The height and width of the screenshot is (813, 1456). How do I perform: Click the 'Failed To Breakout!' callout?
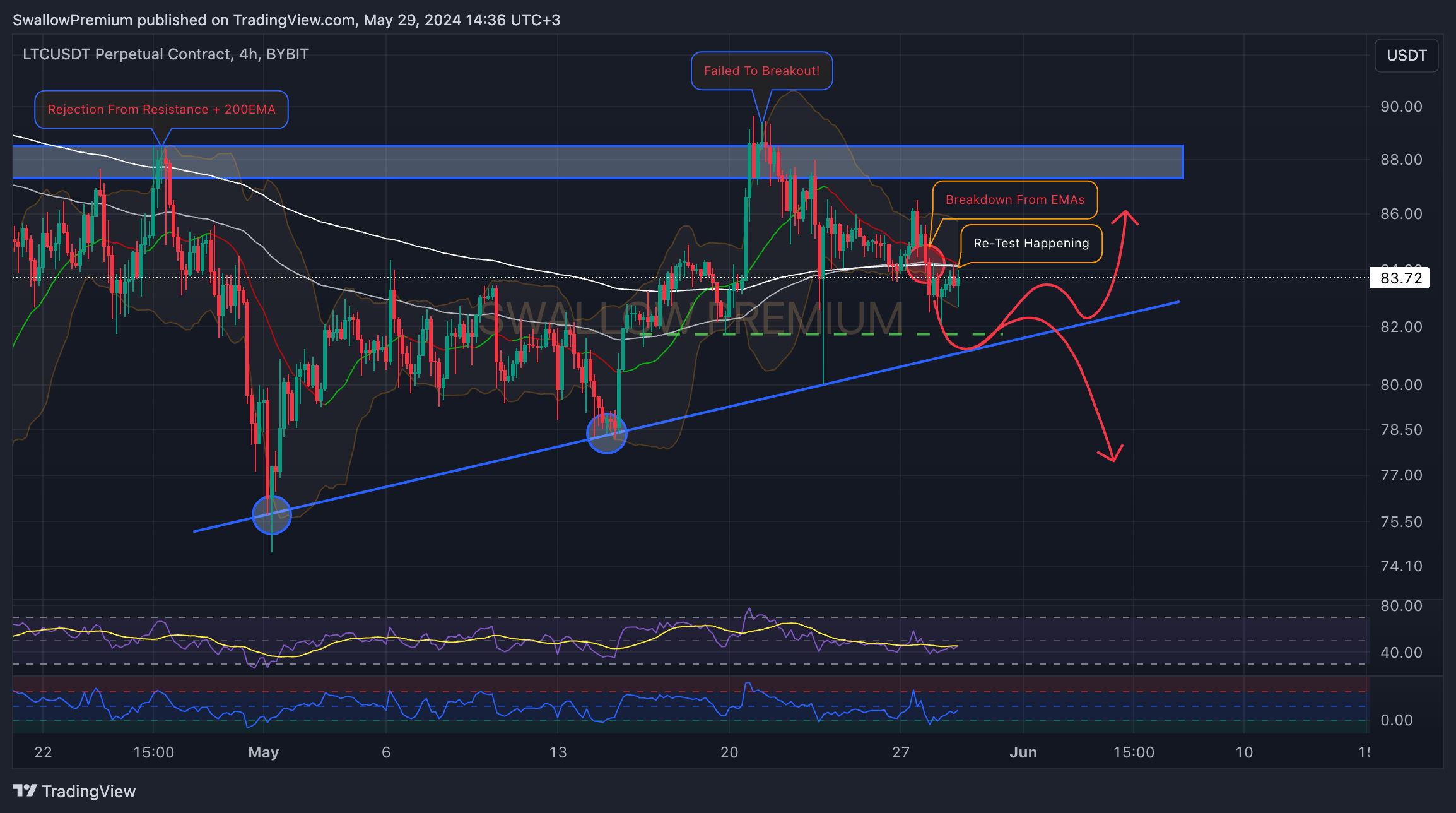pyautogui.click(x=761, y=71)
